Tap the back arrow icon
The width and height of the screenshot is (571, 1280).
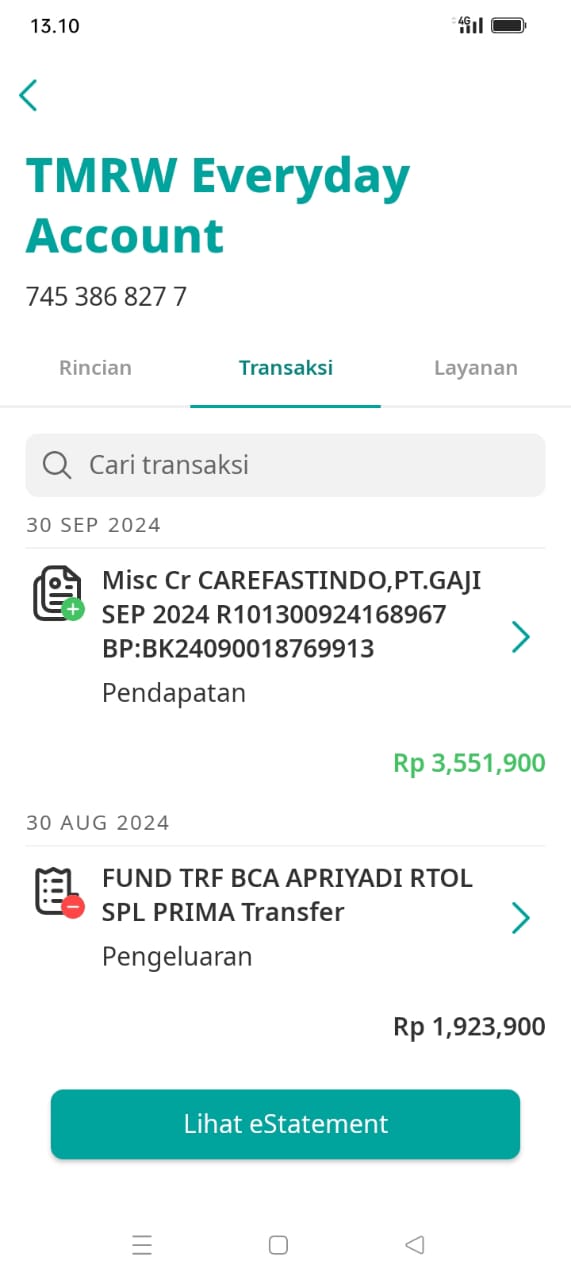pyautogui.click(x=28, y=95)
